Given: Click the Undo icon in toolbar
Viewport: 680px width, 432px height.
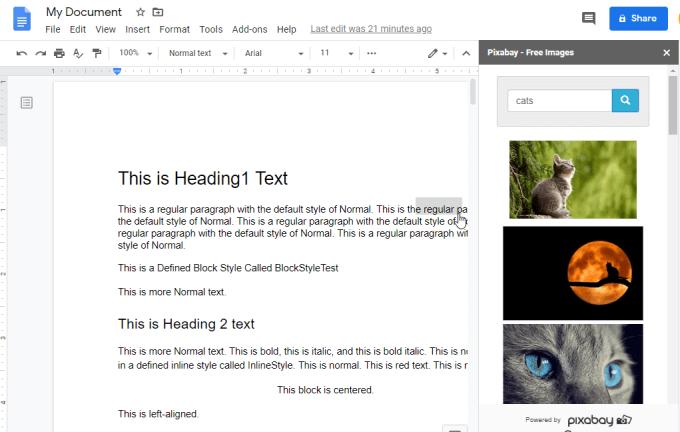Looking at the screenshot, I should [22, 53].
